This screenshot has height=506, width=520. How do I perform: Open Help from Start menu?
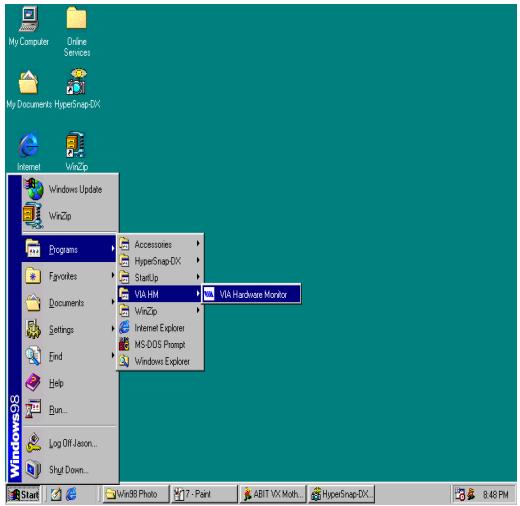pos(70,383)
